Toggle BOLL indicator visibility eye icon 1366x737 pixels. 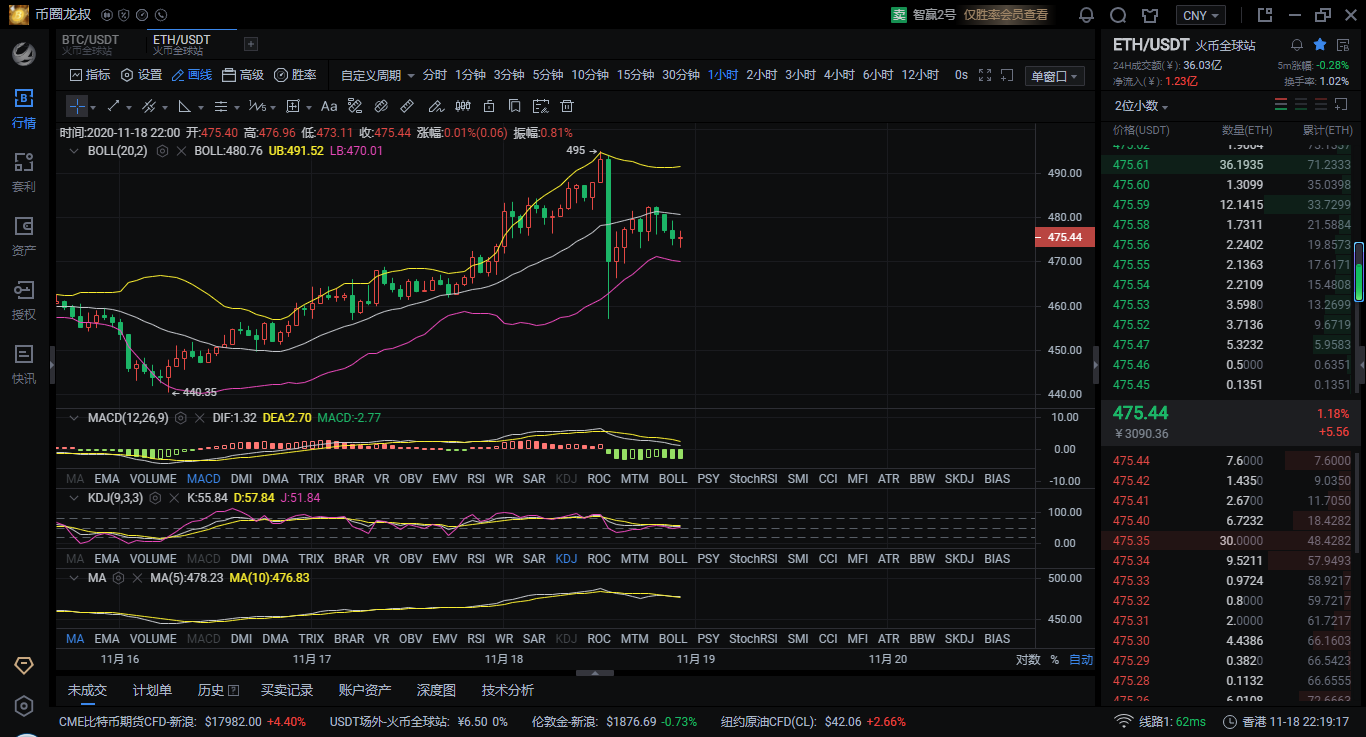coord(73,151)
